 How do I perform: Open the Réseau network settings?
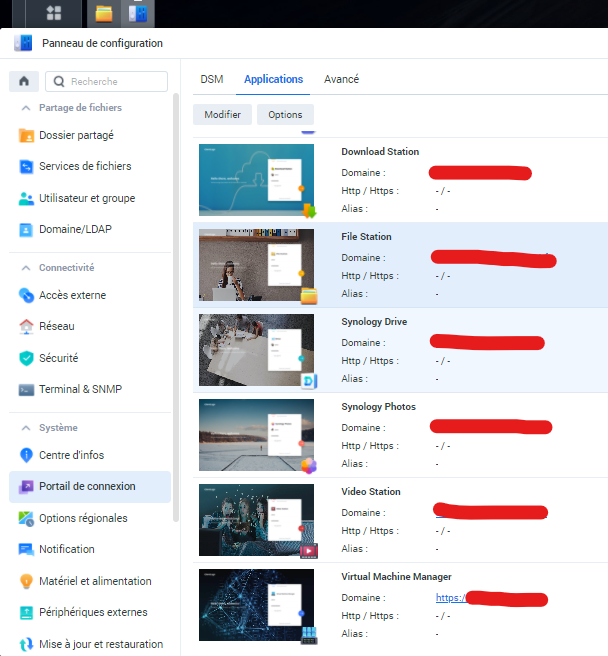(x=56, y=326)
